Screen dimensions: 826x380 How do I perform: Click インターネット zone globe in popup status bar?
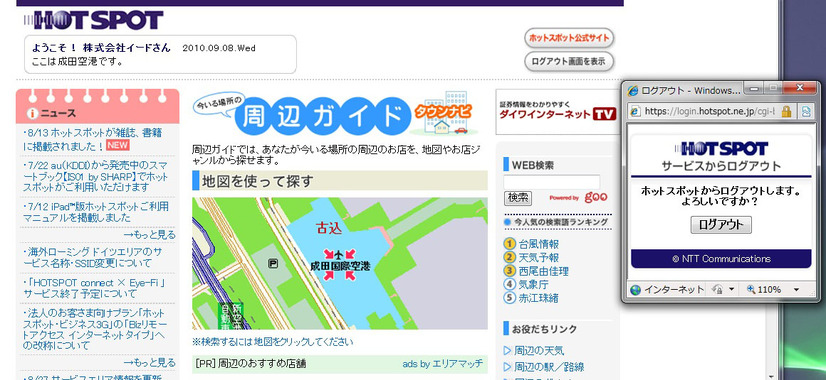click(x=635, y=289)
